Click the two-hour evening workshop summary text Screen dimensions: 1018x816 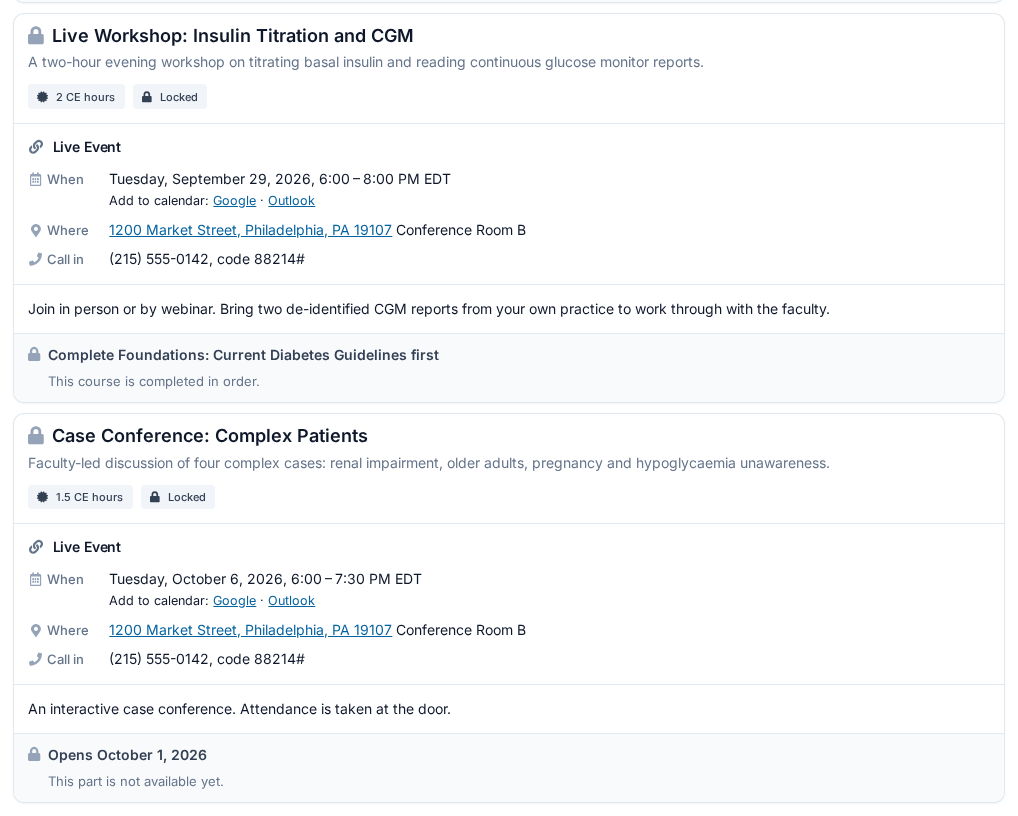[x=366, y=62]
